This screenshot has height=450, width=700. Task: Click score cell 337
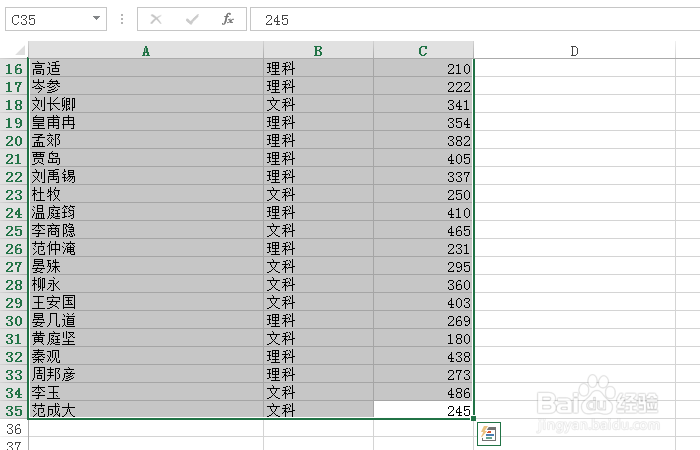[423, 176]
